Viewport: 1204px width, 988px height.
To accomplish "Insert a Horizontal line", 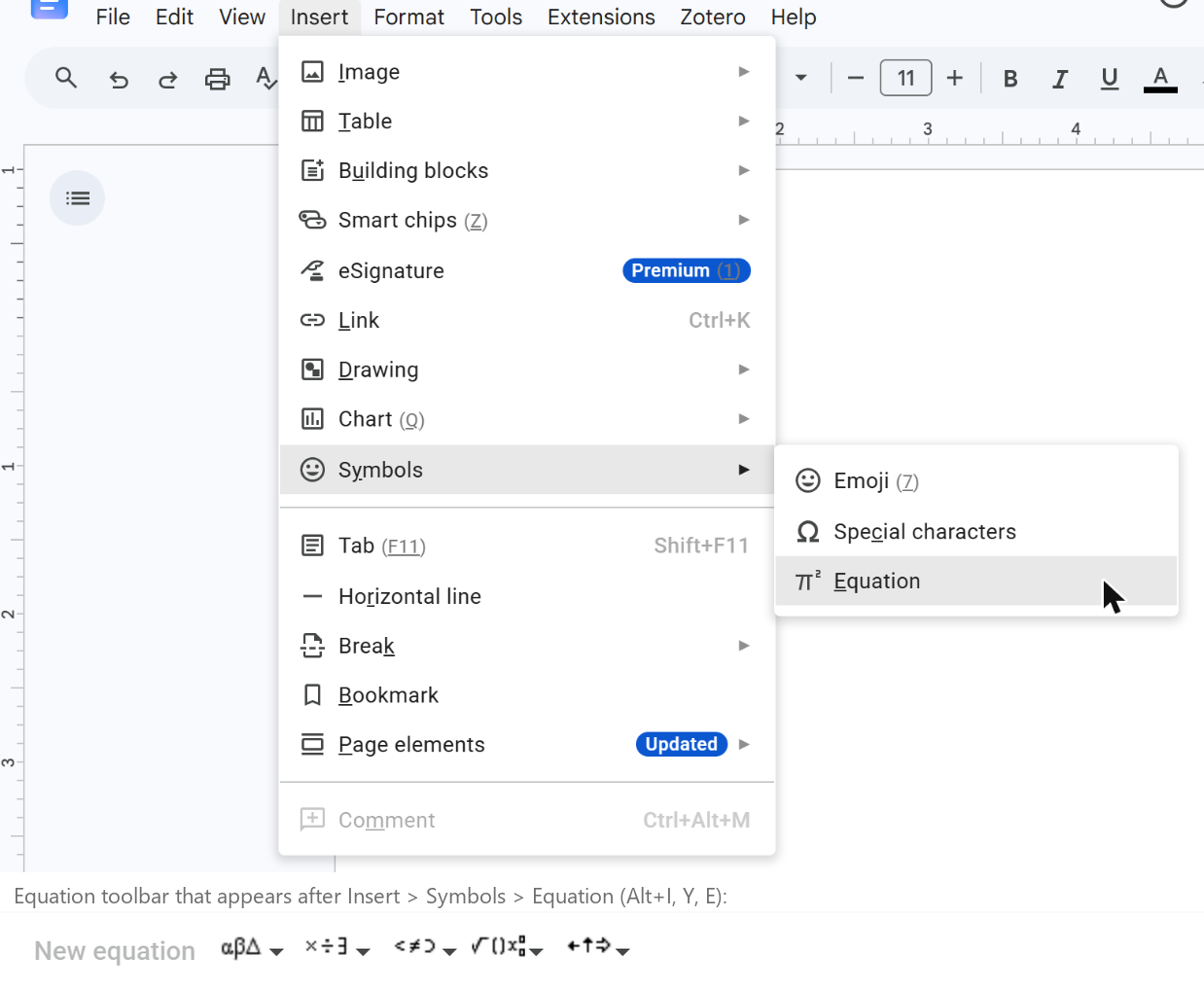I will (527, 596).
